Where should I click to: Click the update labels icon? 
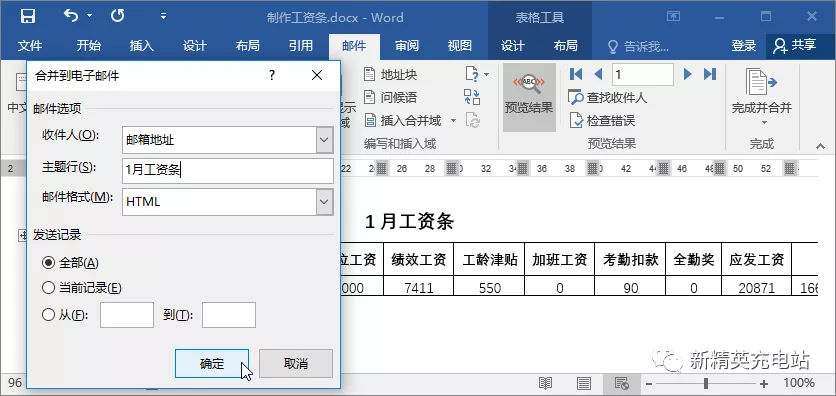[x=472, y=120]
